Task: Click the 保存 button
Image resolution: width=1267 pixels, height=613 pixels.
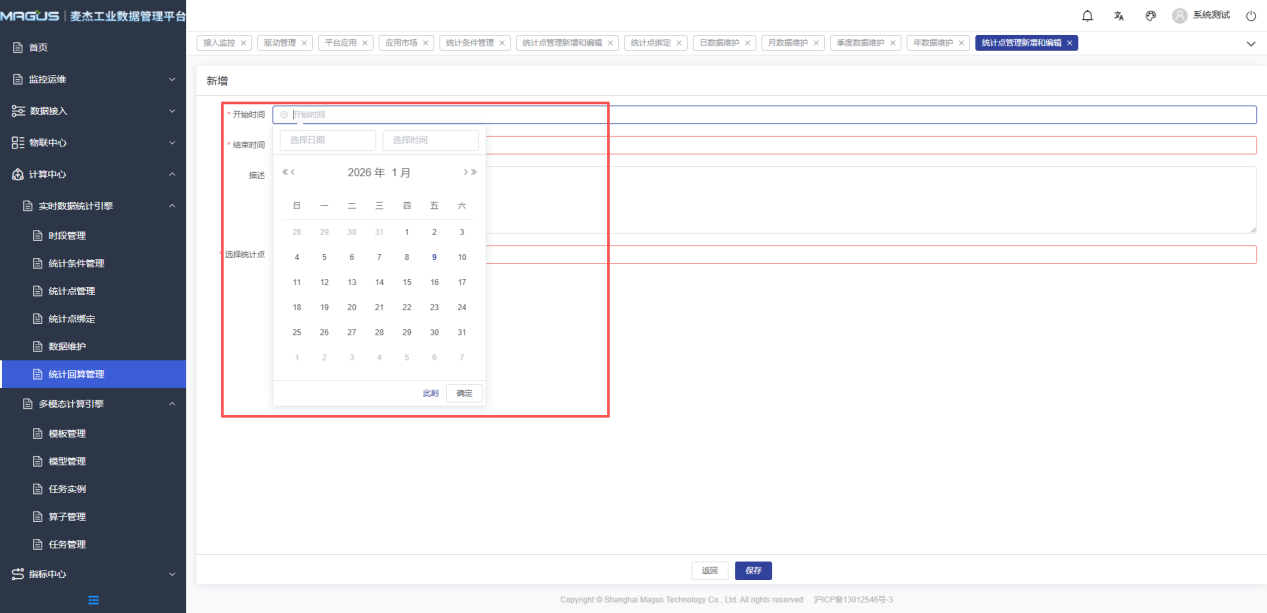Action: click(x=753, y=571)
